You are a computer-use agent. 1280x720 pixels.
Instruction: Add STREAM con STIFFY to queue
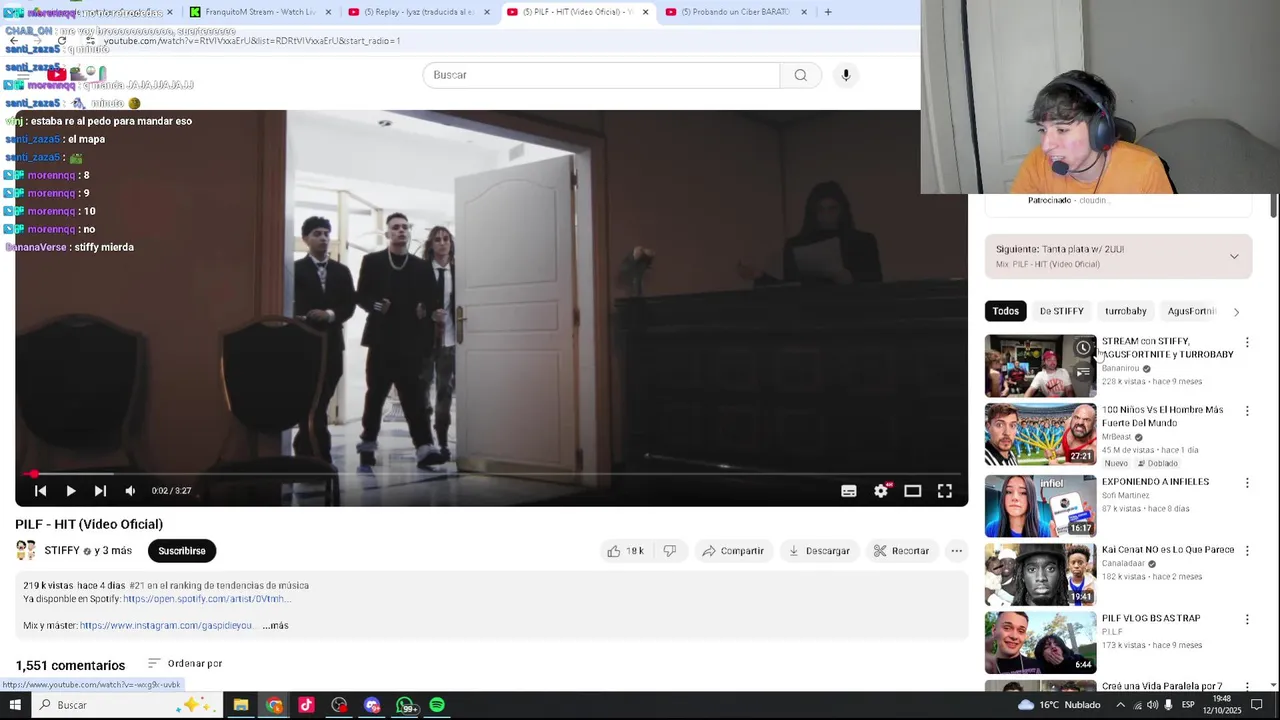[1083, 373]
